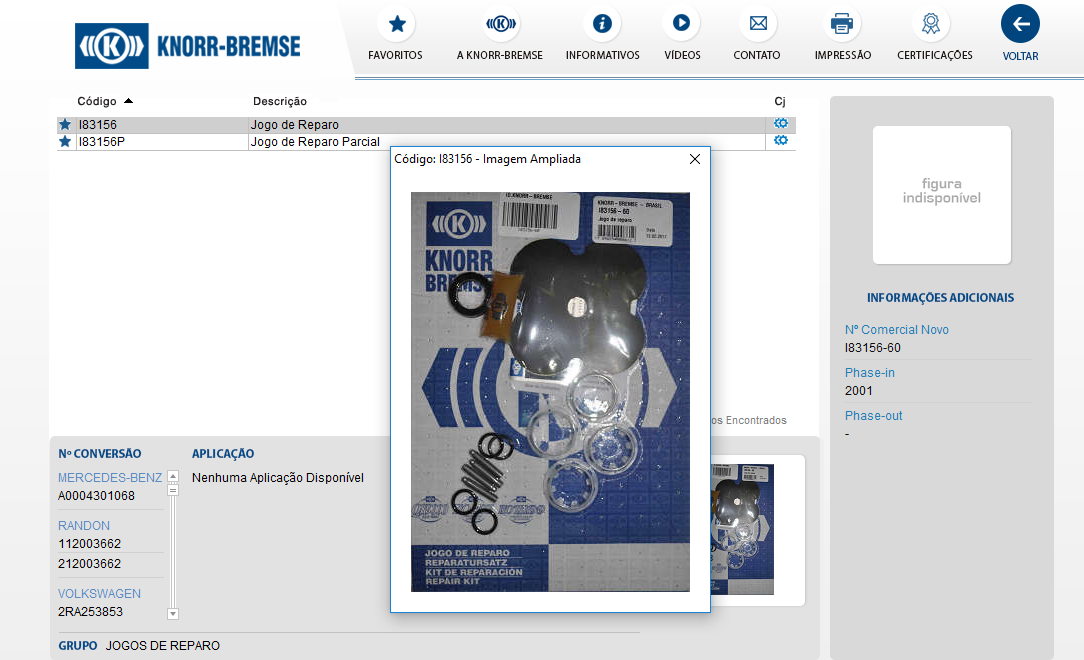The height and width of the screenshot is (660, 1084).
Task: Close the Imagem Ampliada popup
Action: (x=695, y=159)
